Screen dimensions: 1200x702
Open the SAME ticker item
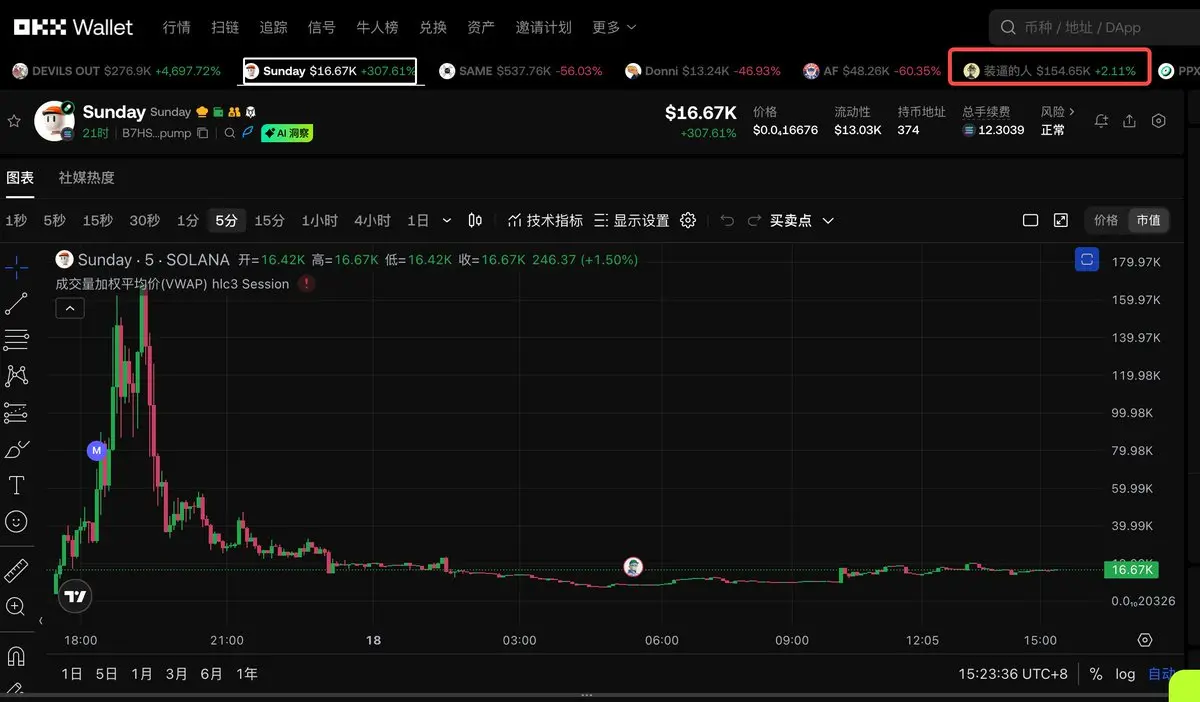click(x=521, y=71)
